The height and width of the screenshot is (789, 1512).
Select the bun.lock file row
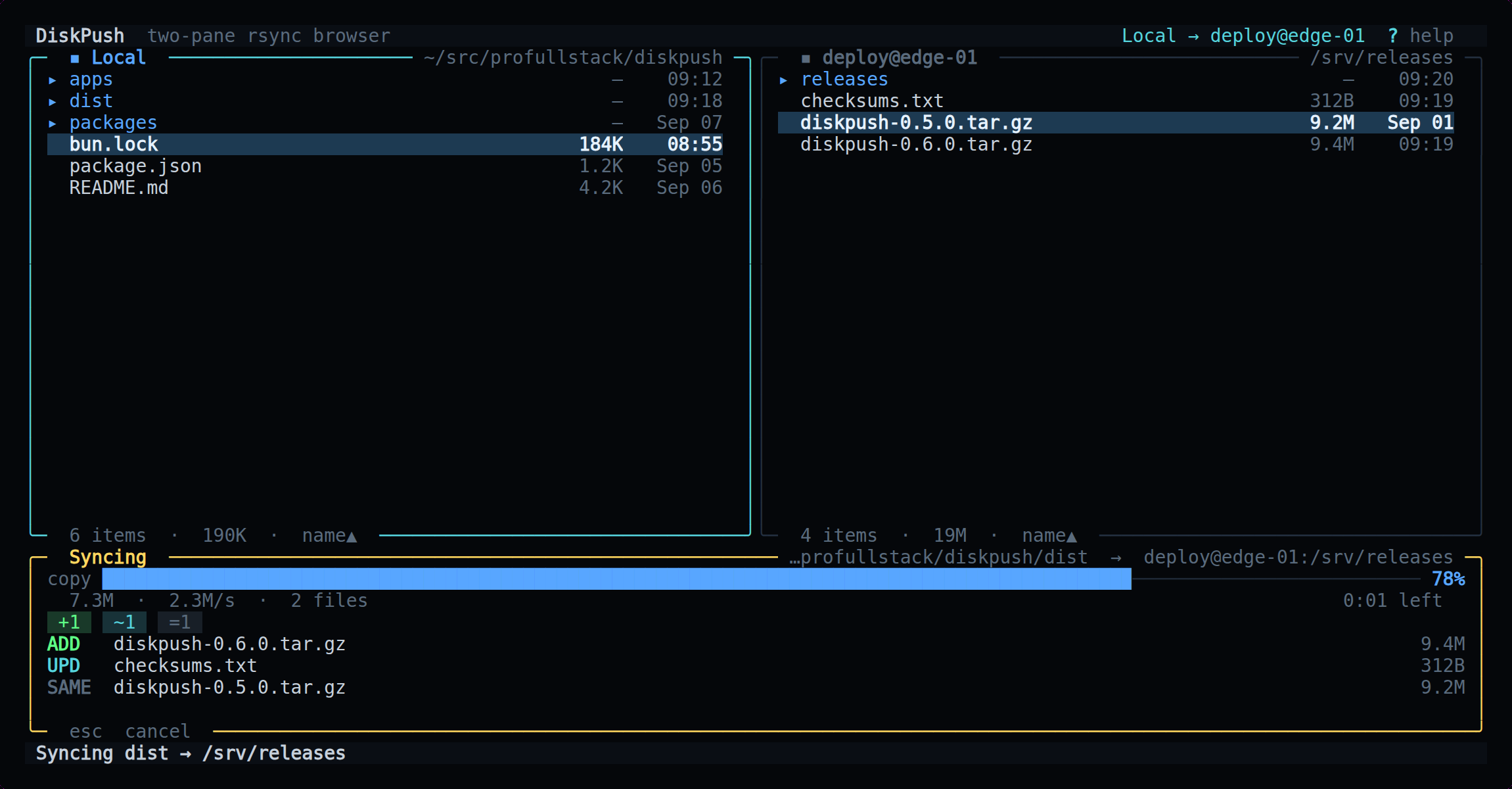coord(385,145)
